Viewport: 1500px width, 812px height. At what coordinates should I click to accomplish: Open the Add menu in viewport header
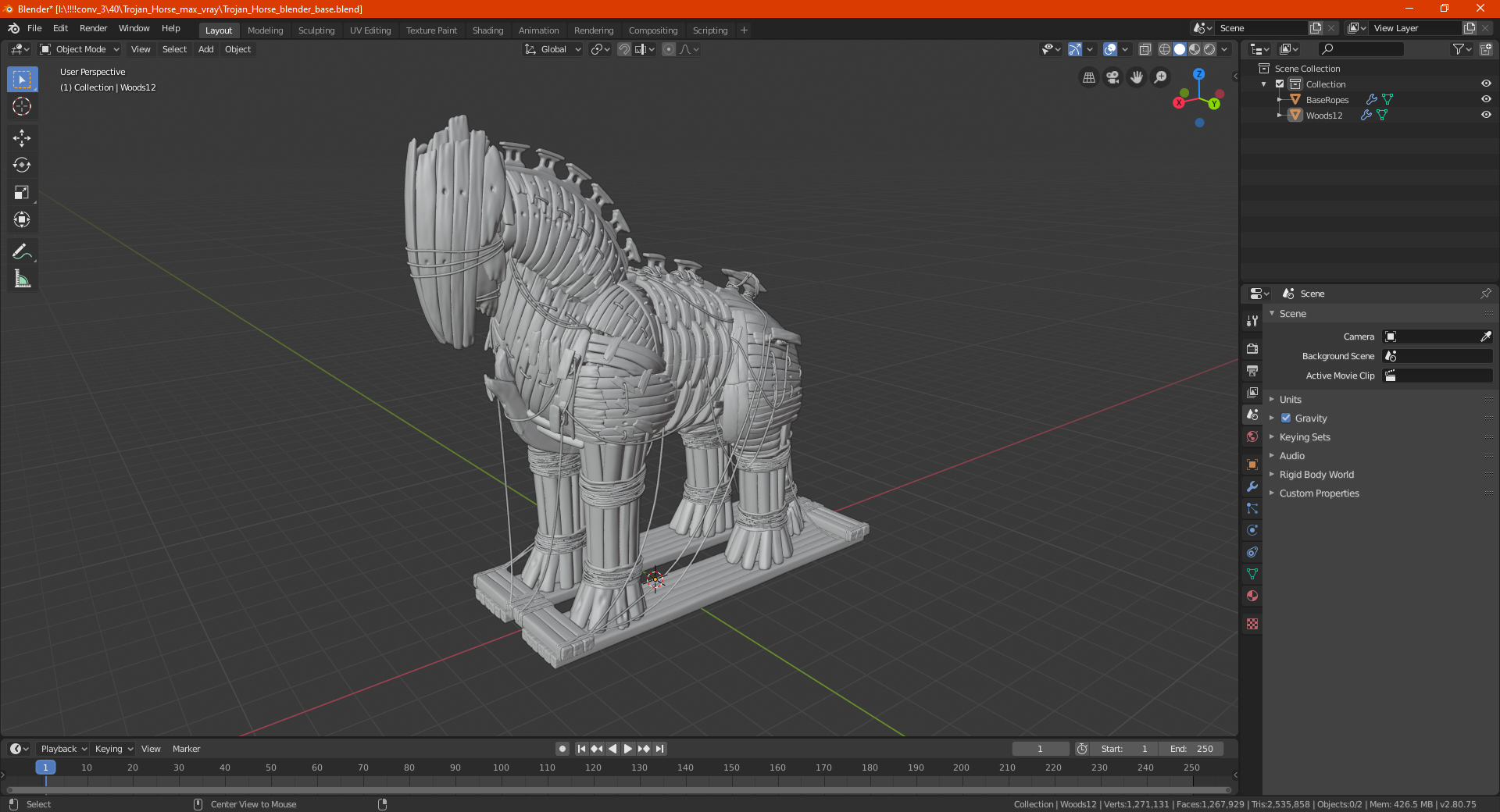[205, 49]
